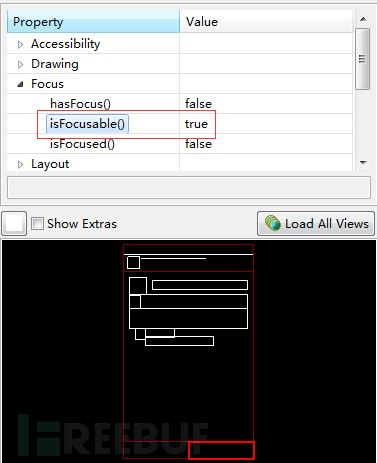This screenshot has height=463, width=377.
Task: Expand the Drawing property group
Action: coord(20,64)
